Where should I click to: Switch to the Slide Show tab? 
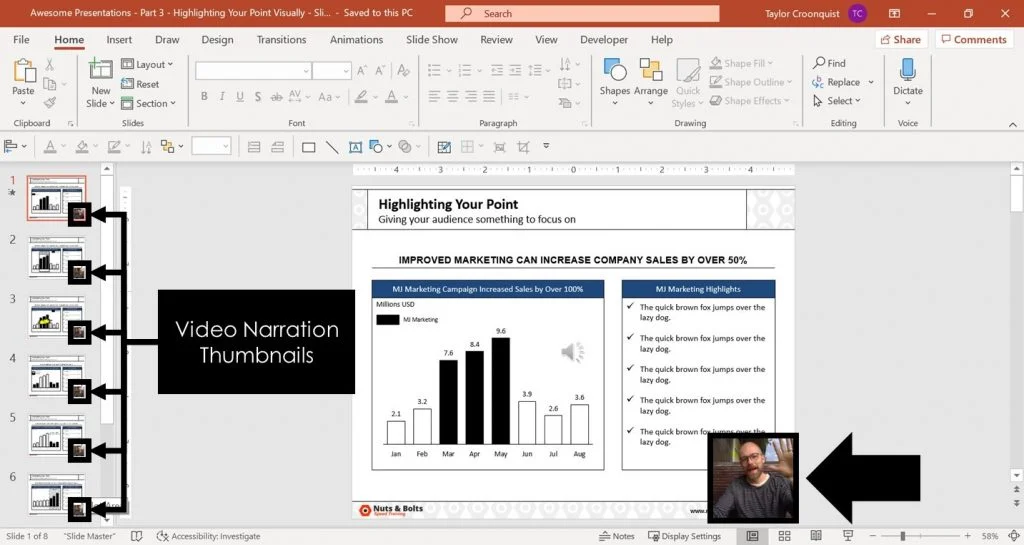point(432,39)
